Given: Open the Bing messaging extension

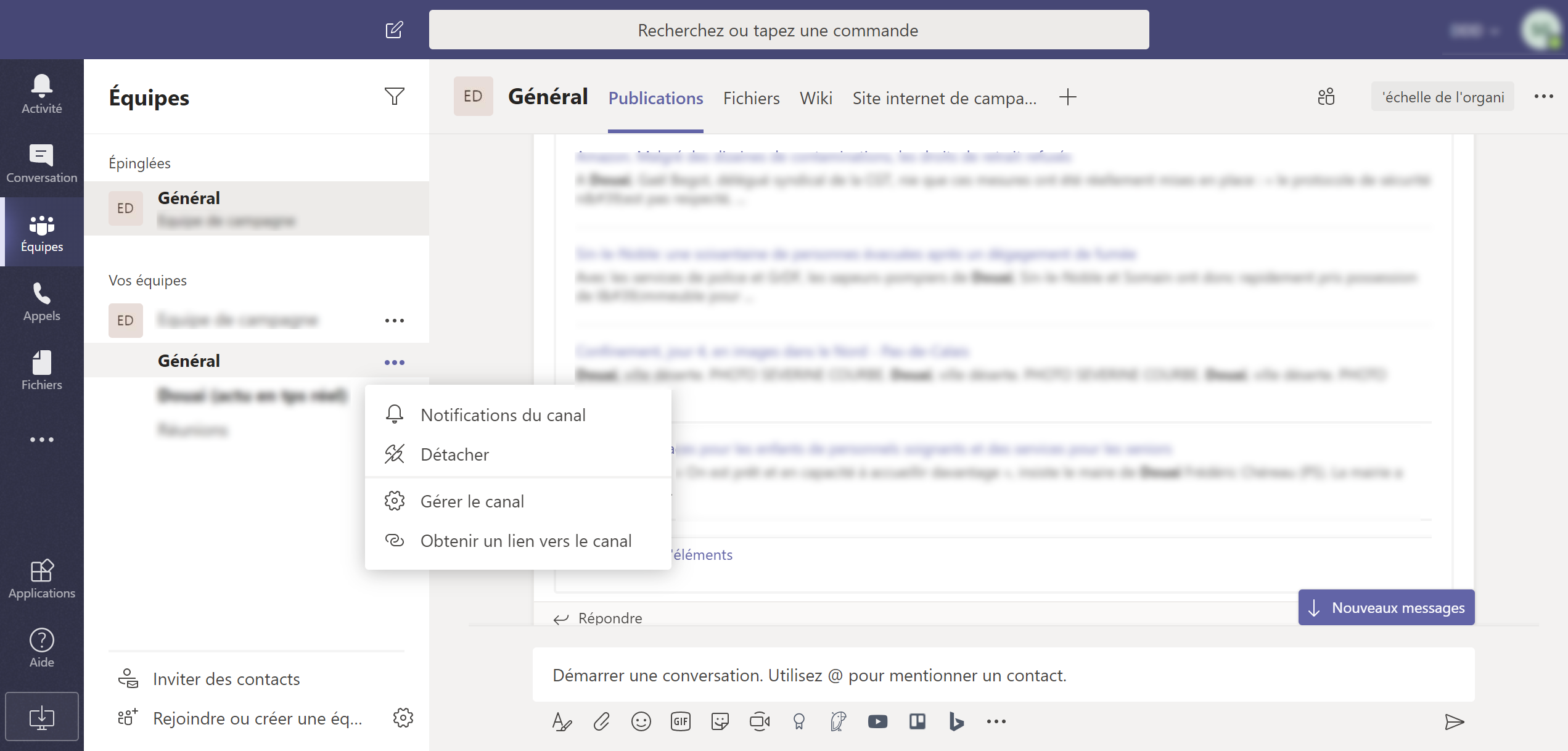Looking at the screenshot, I should pyautogui.click(x=956, y=721).
